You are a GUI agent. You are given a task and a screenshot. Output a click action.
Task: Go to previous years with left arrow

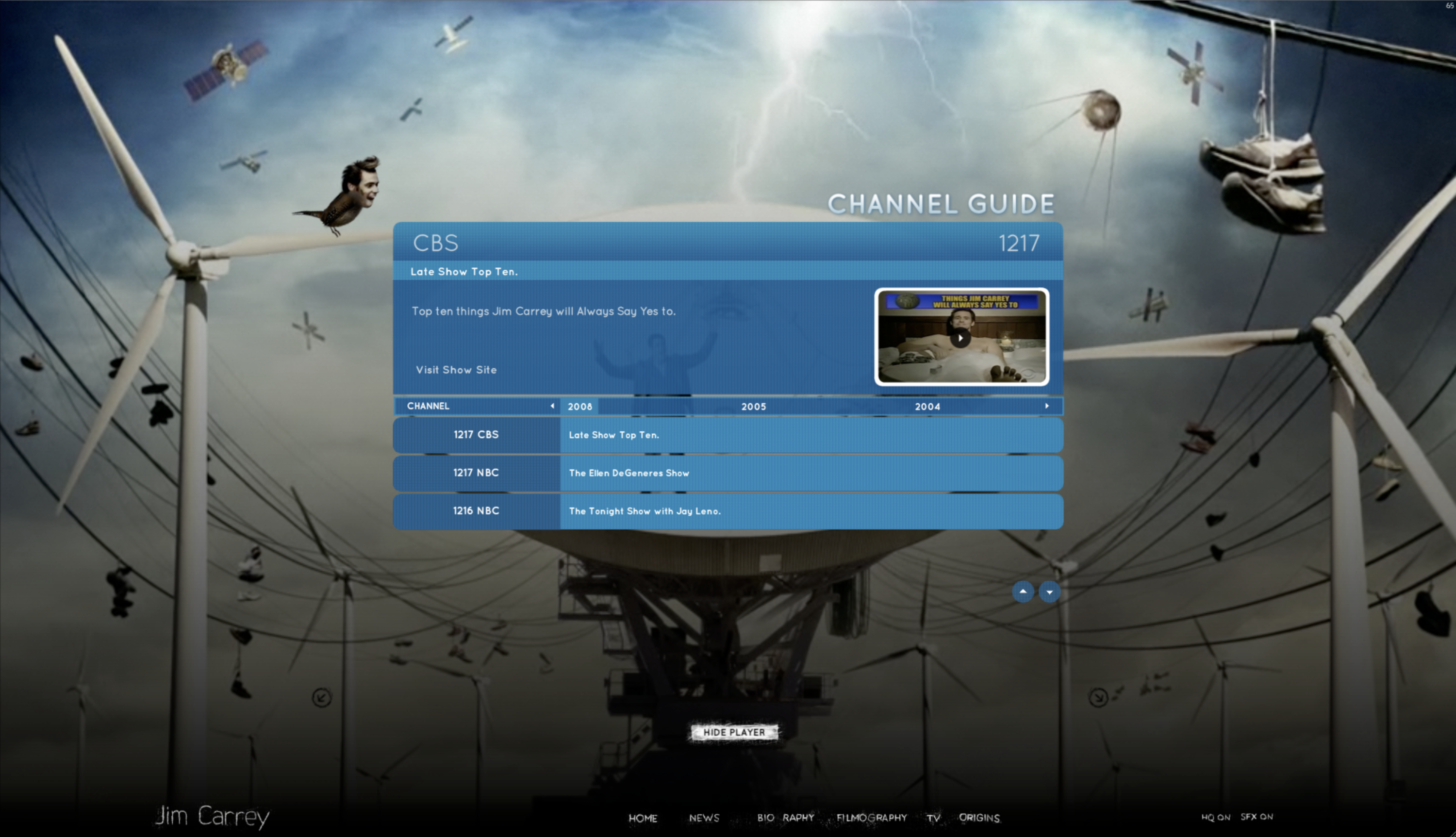(552, 406)
